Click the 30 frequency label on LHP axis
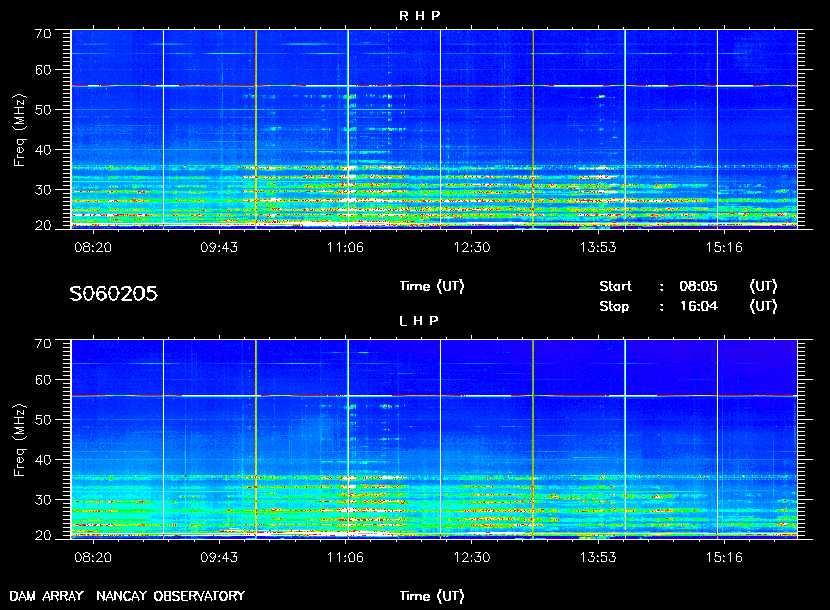This screenshot has width=830, height=610. (43, 500)
